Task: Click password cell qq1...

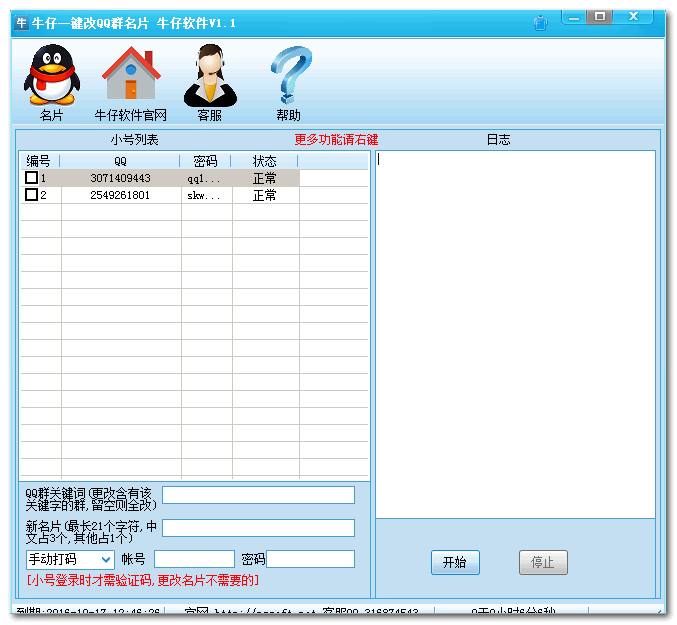Action: (x=203, y=178)
